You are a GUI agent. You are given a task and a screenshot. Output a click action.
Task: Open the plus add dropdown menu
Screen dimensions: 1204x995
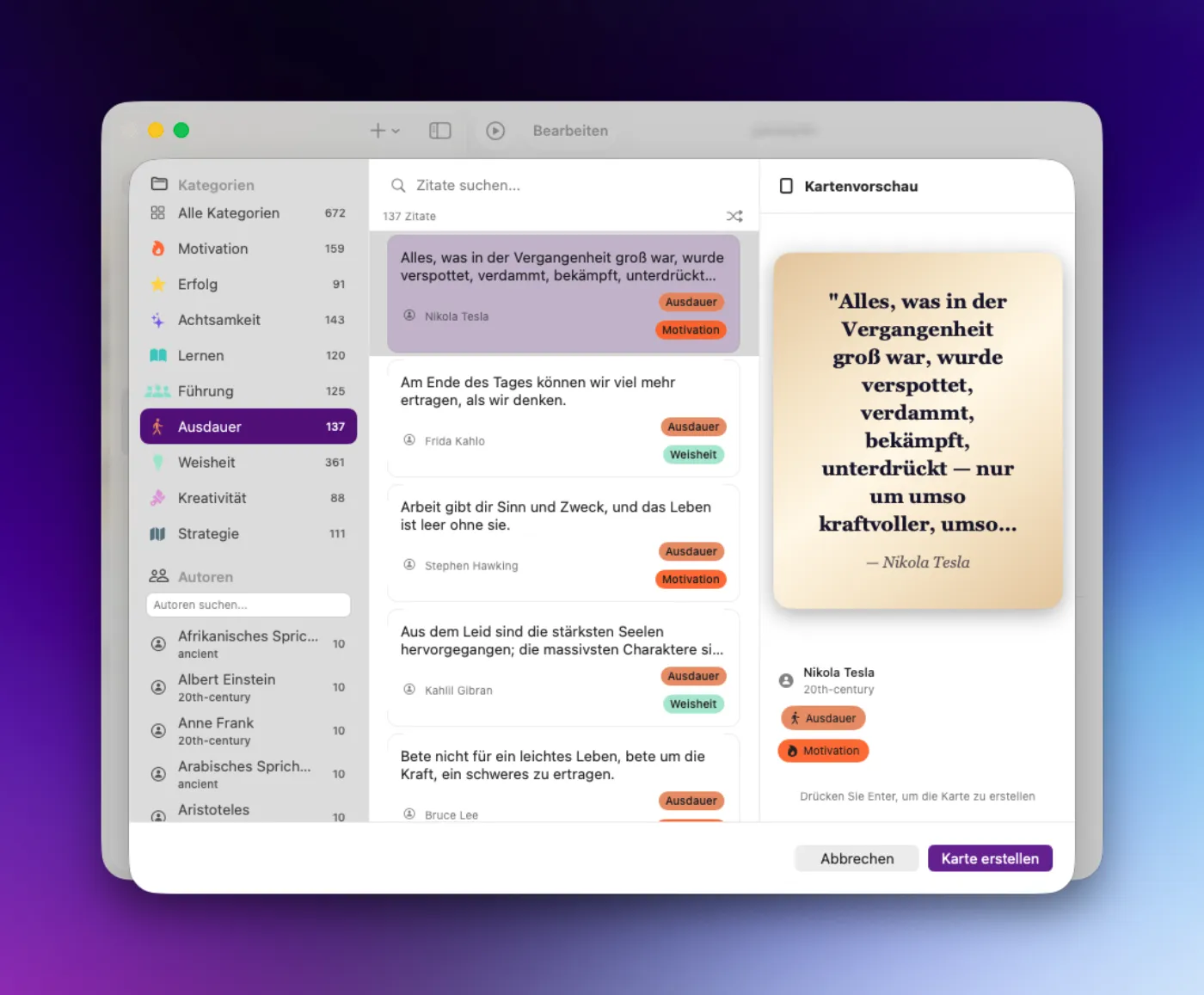point(384,131)
